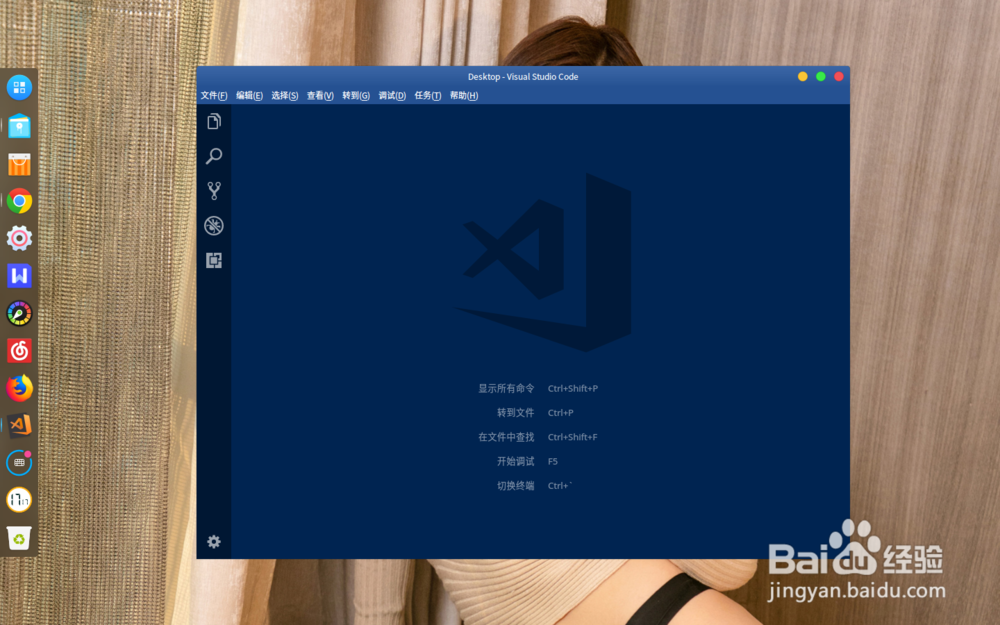Open the 调试(D) menu

tap(392, 96)
